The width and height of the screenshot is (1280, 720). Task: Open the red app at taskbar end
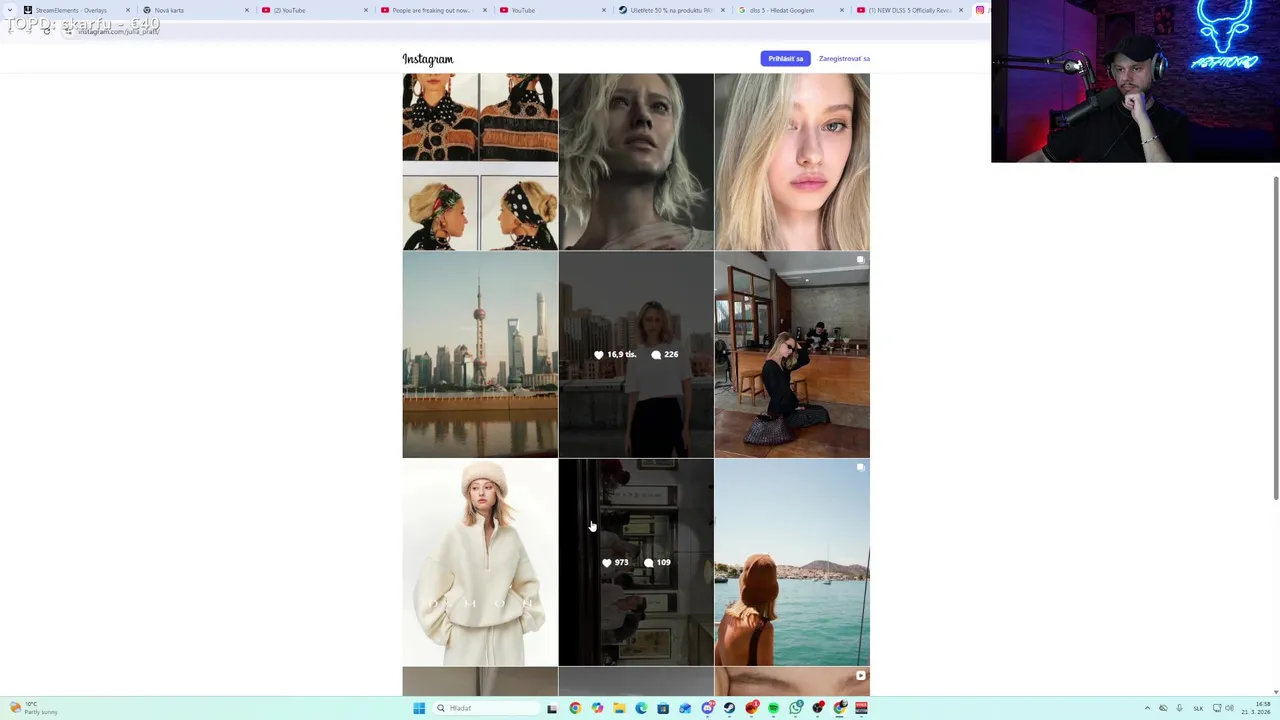pos(861,708)
